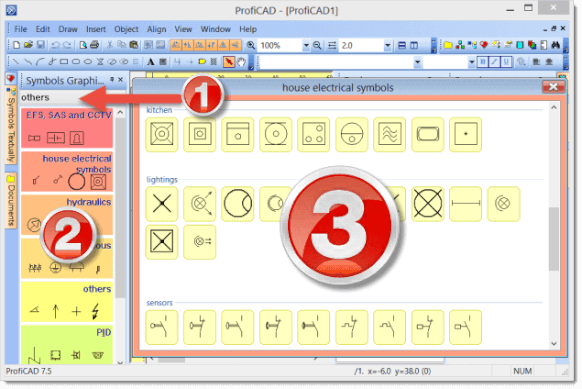The image size is (582, 389).
Task: Close the house electrical symbols popup
Action: tap(553, 87)
